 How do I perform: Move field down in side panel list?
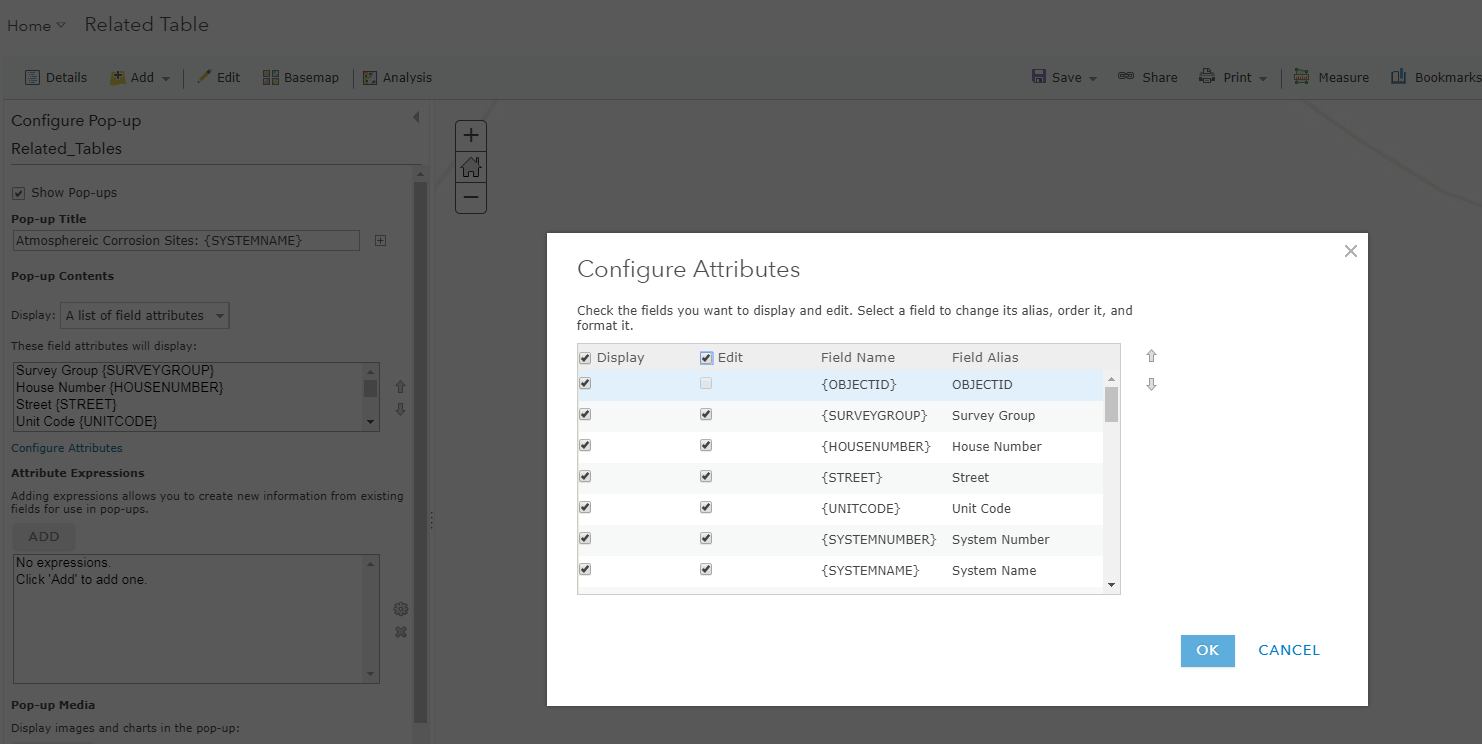pyautogui.click(x=400, y=409)
